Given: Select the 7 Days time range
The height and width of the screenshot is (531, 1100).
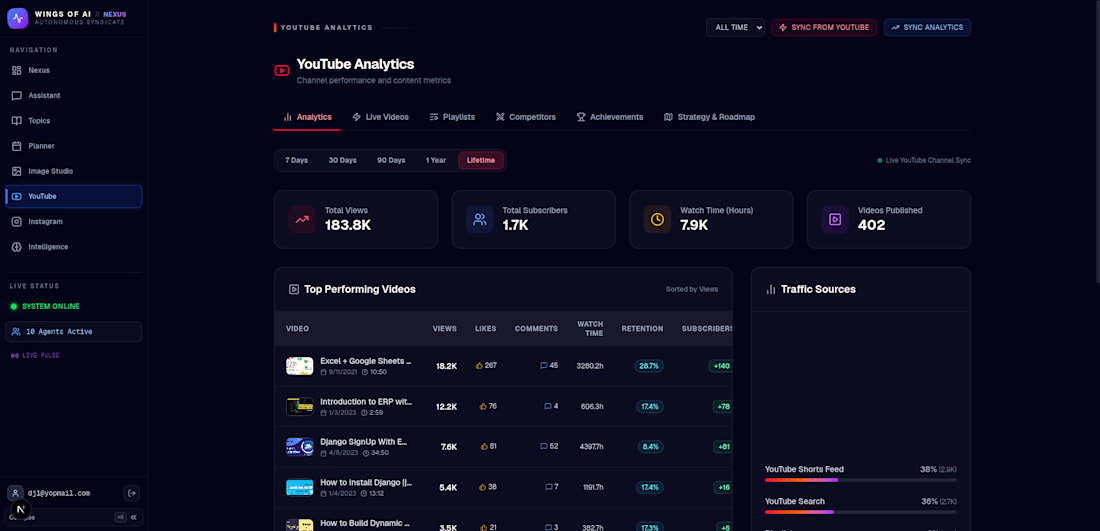Looking at the screenshot, I should tap(296, 161).
